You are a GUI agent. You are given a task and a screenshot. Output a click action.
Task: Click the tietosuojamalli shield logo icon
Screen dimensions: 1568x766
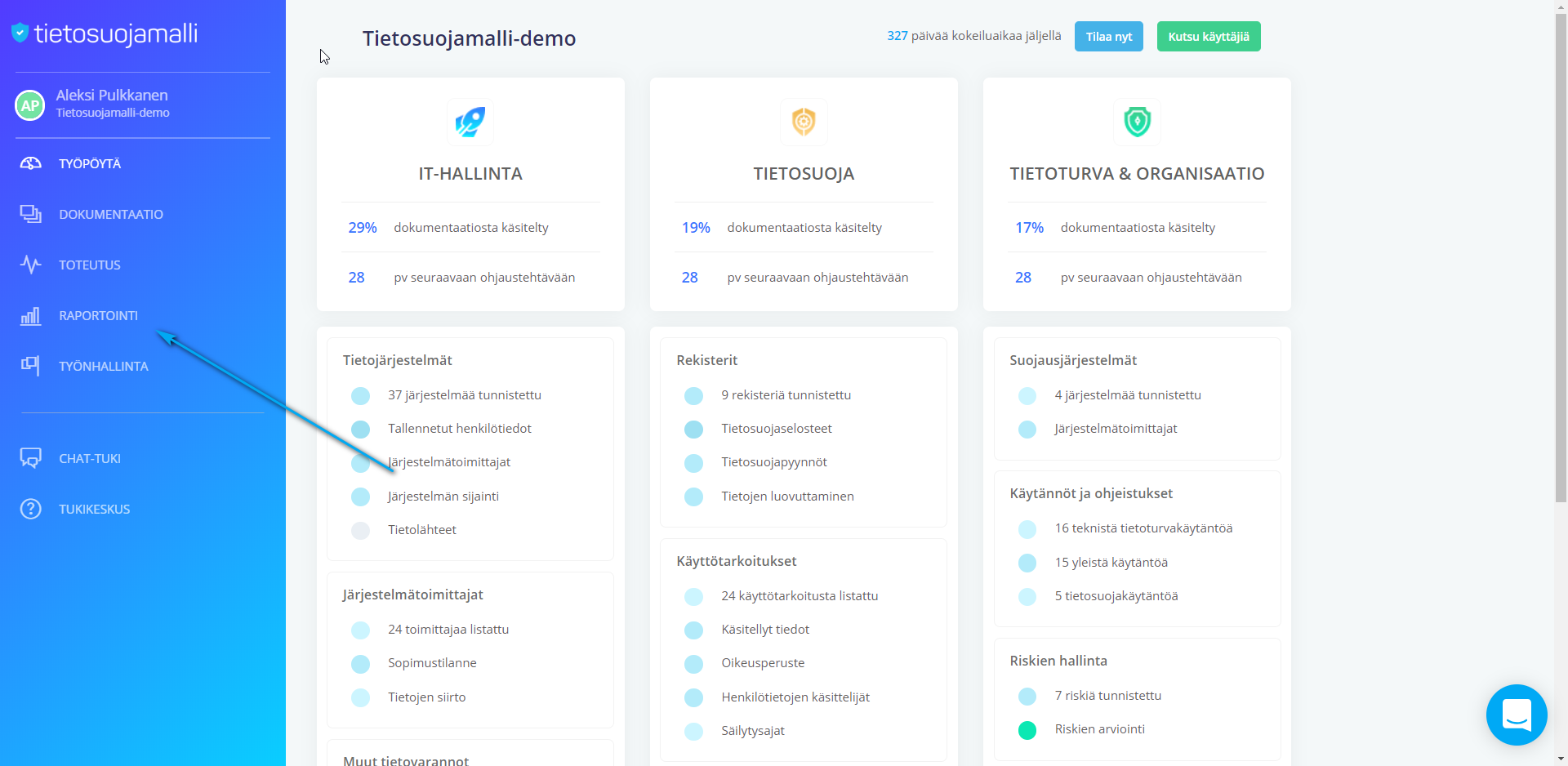coord(20,33)
